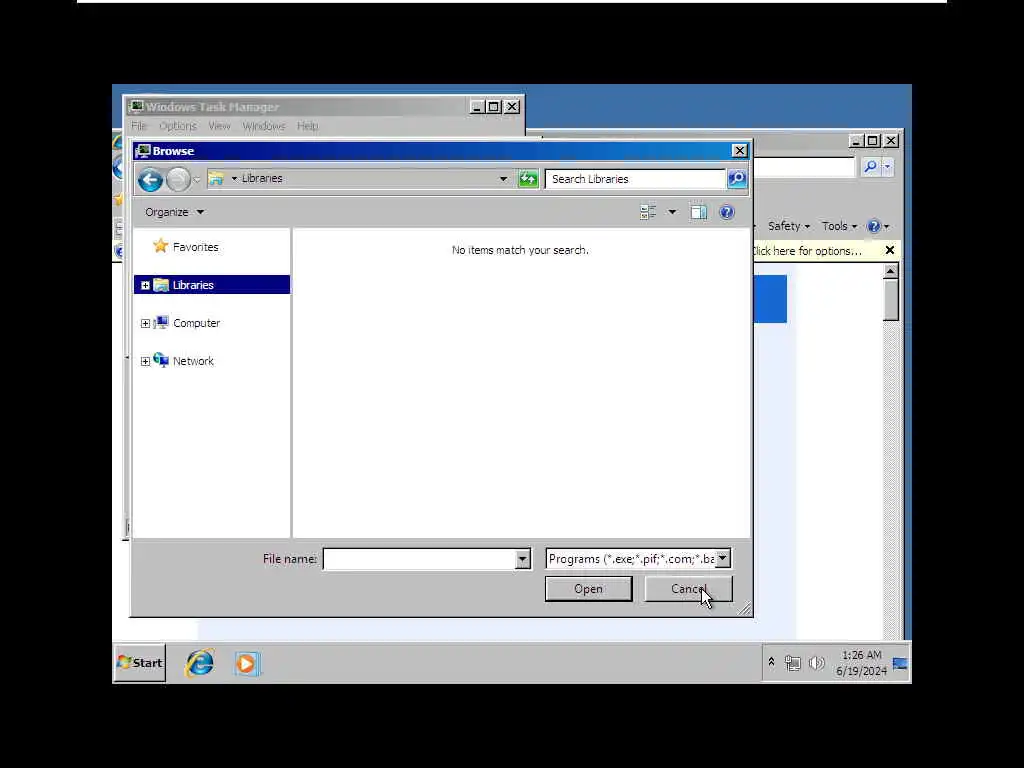
Task: Click the Internet Explorer help icon
Action: 874,227
